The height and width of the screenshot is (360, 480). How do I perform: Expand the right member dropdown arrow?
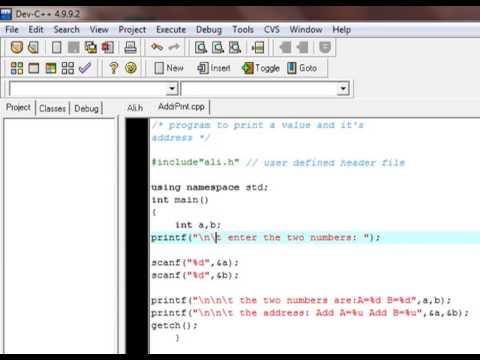coord(343,89)
